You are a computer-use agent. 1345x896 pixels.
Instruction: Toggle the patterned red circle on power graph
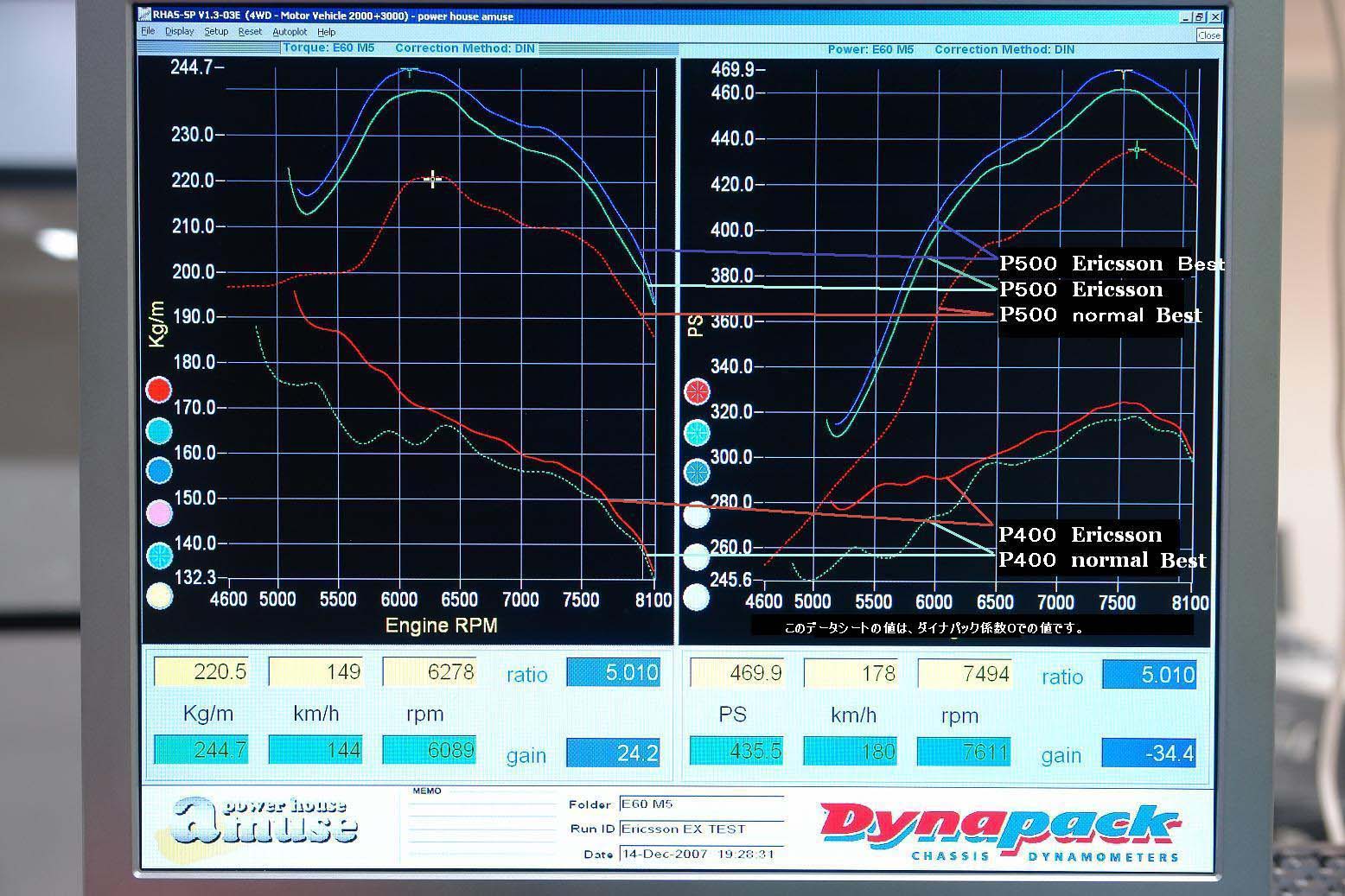click(697, 391)
